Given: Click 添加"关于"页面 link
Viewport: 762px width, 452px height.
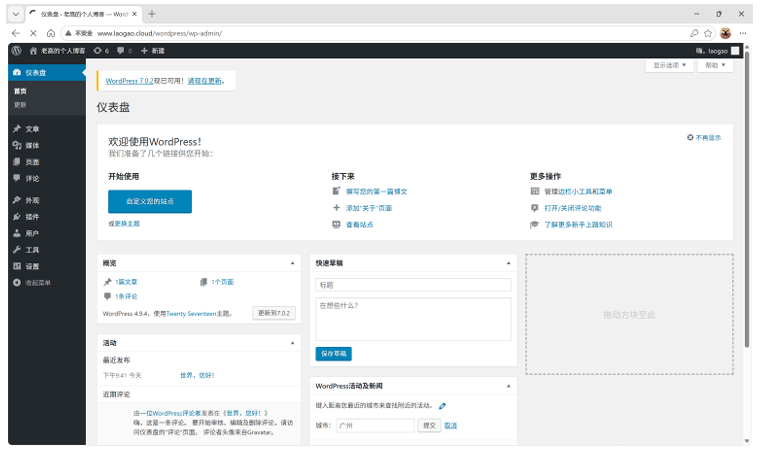Looking at the screenshot, I should click(369, 209).
